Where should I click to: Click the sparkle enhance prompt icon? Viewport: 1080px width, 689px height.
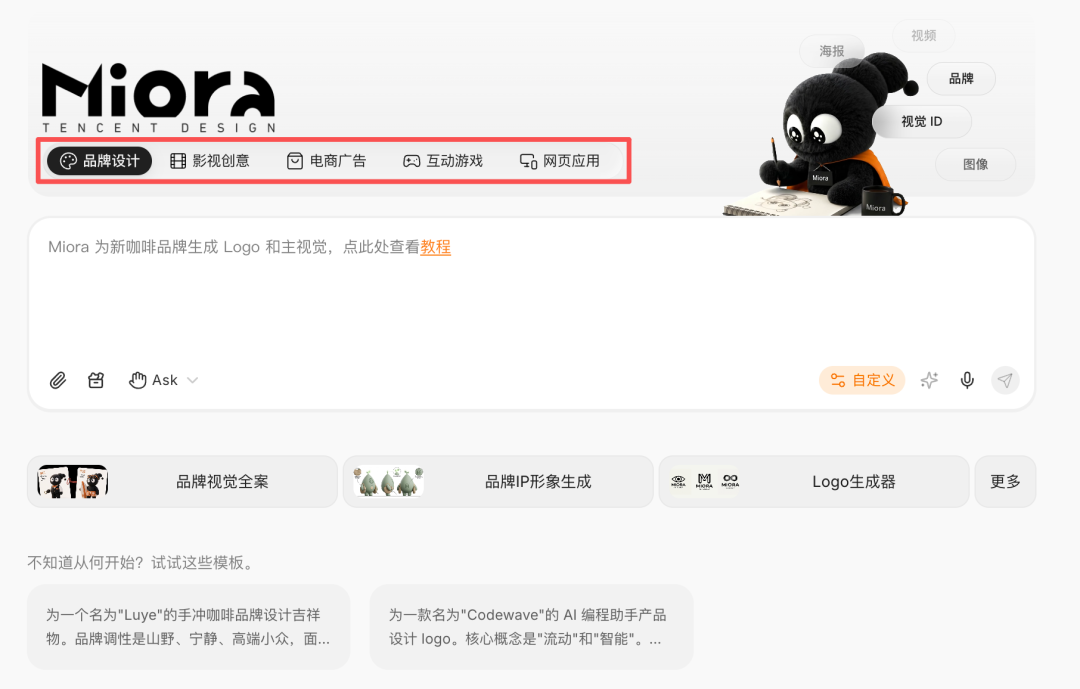929,380
